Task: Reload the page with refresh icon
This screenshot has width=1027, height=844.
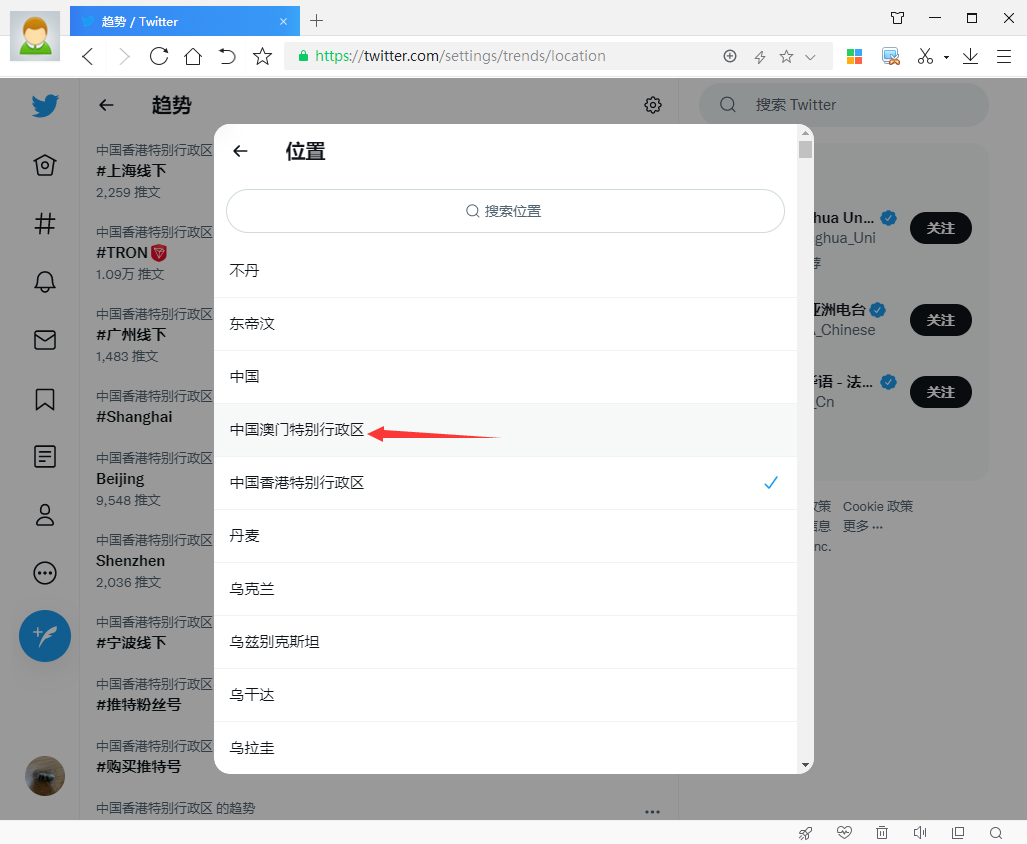Action: pyautogui.click(x=159, y=56)
